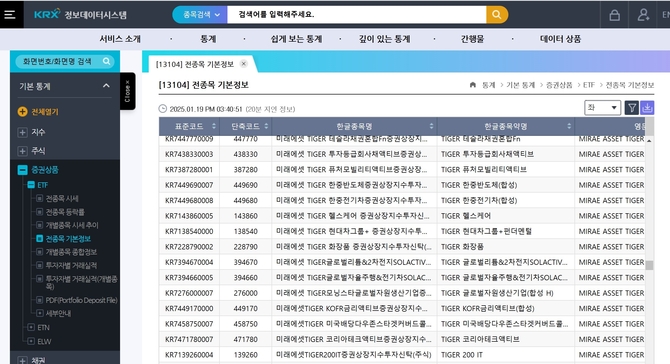
Task: Click the sidebar screen search magnifier
Action: [106, 62]
